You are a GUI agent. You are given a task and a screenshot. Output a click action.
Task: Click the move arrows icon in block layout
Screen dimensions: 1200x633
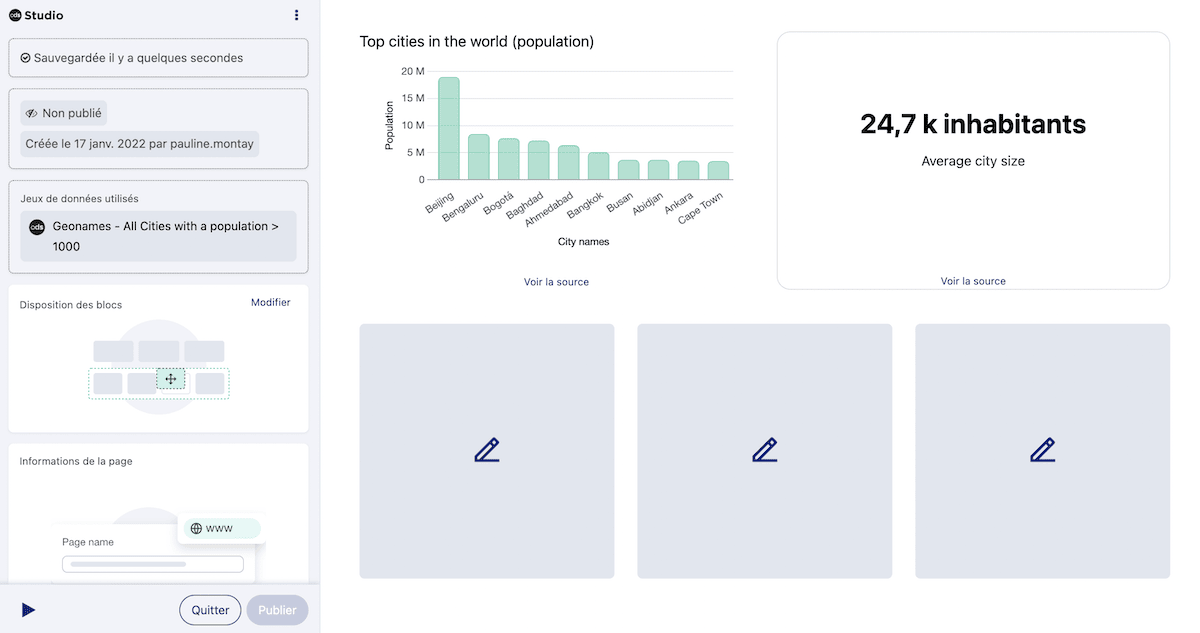click(x=171, y=379)
